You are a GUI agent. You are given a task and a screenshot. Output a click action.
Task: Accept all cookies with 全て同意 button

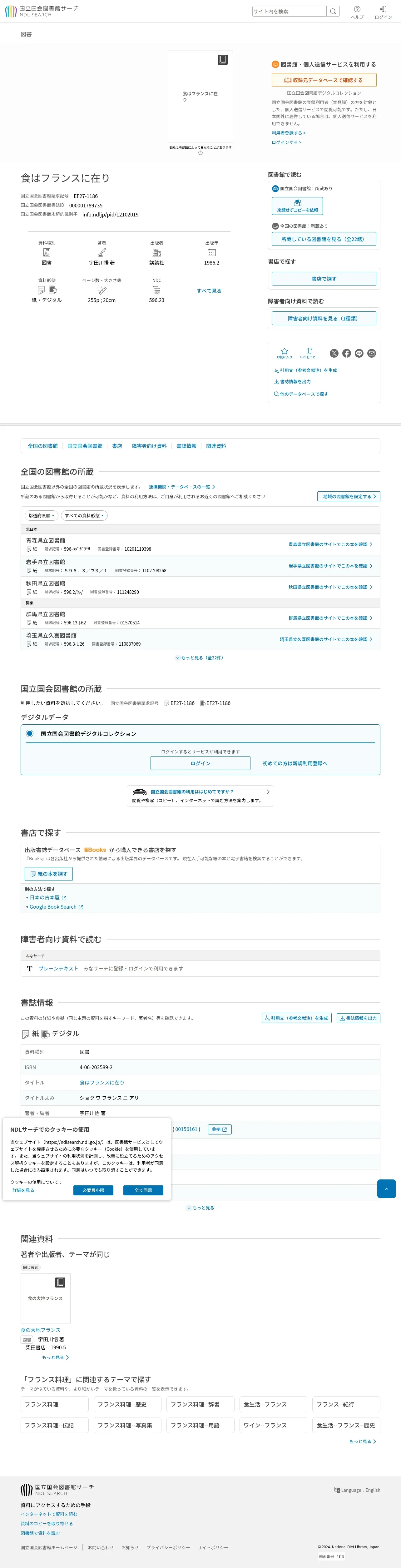coord(143,1190)
